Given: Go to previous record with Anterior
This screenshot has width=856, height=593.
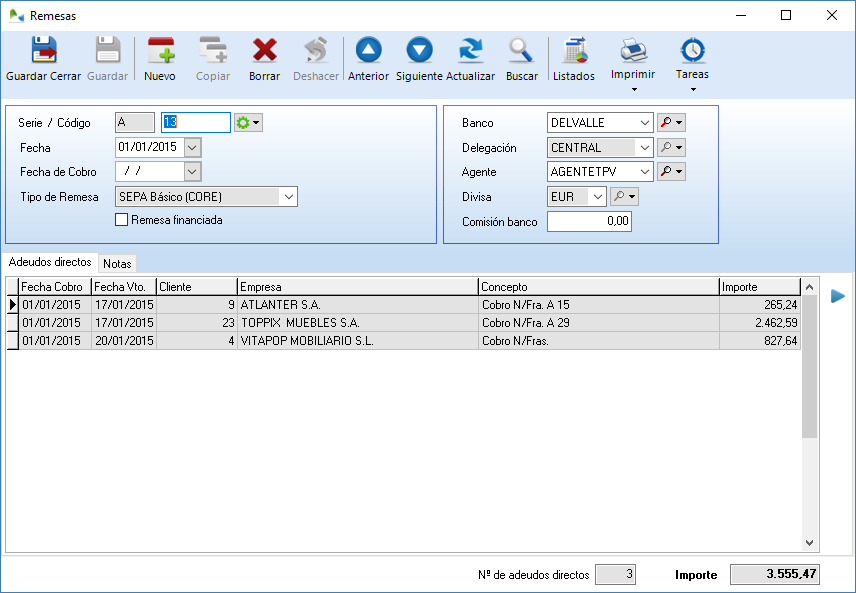Looking at the screenshot, I should pos(368,51).
